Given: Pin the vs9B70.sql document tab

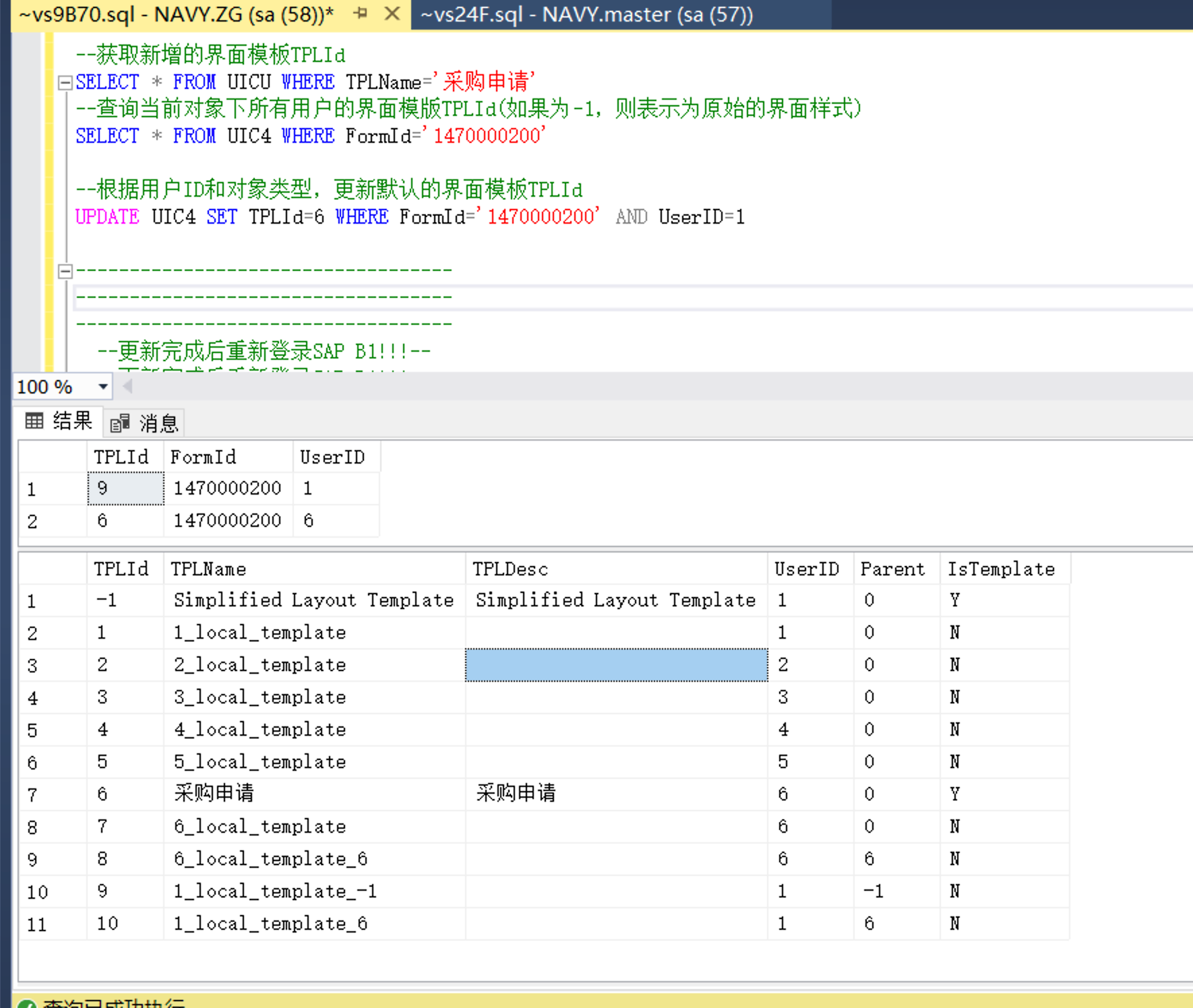Looking at the screenshot, I should click(360, 13).
